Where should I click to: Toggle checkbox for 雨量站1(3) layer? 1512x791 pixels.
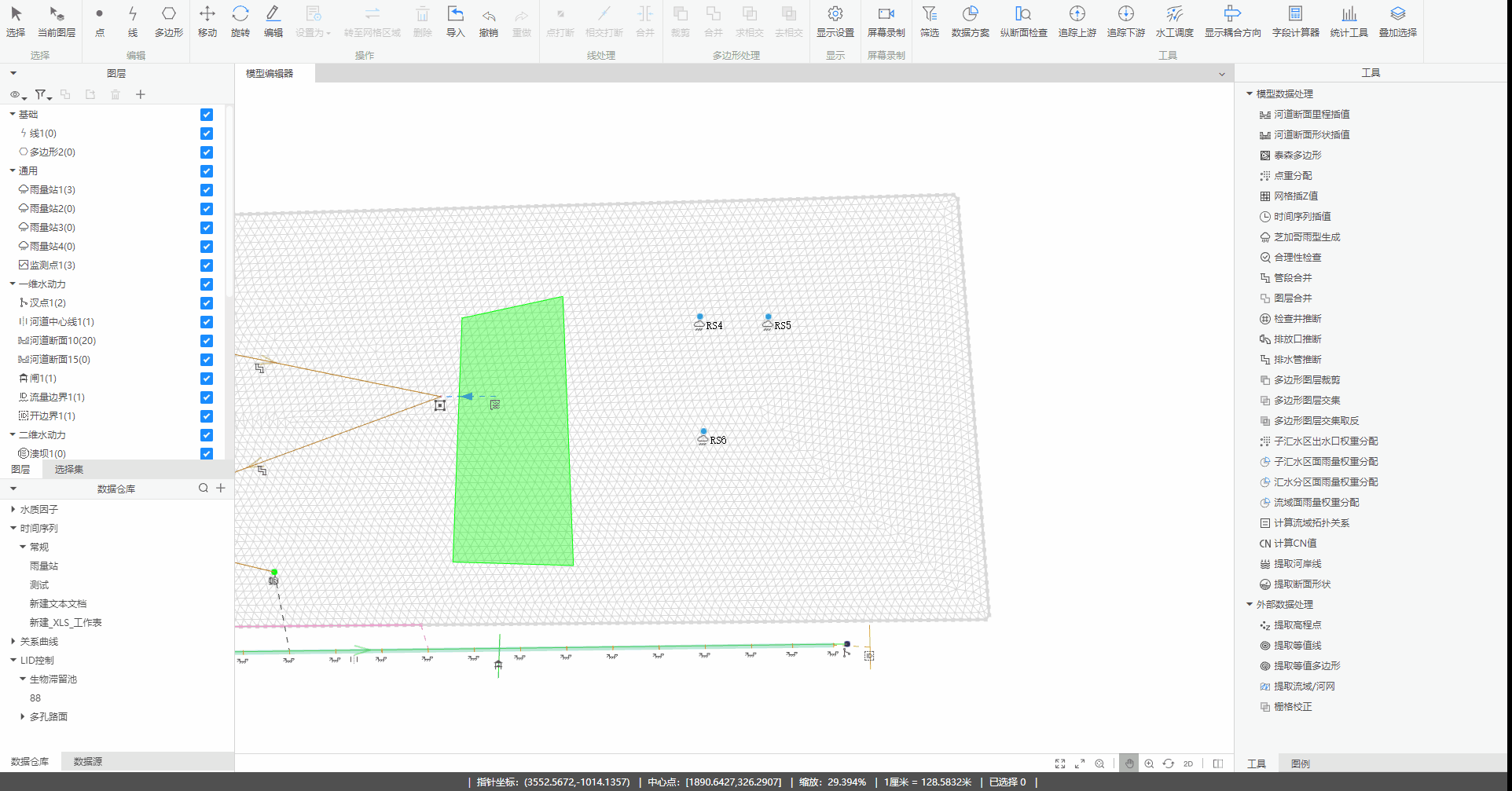(207, 190)
